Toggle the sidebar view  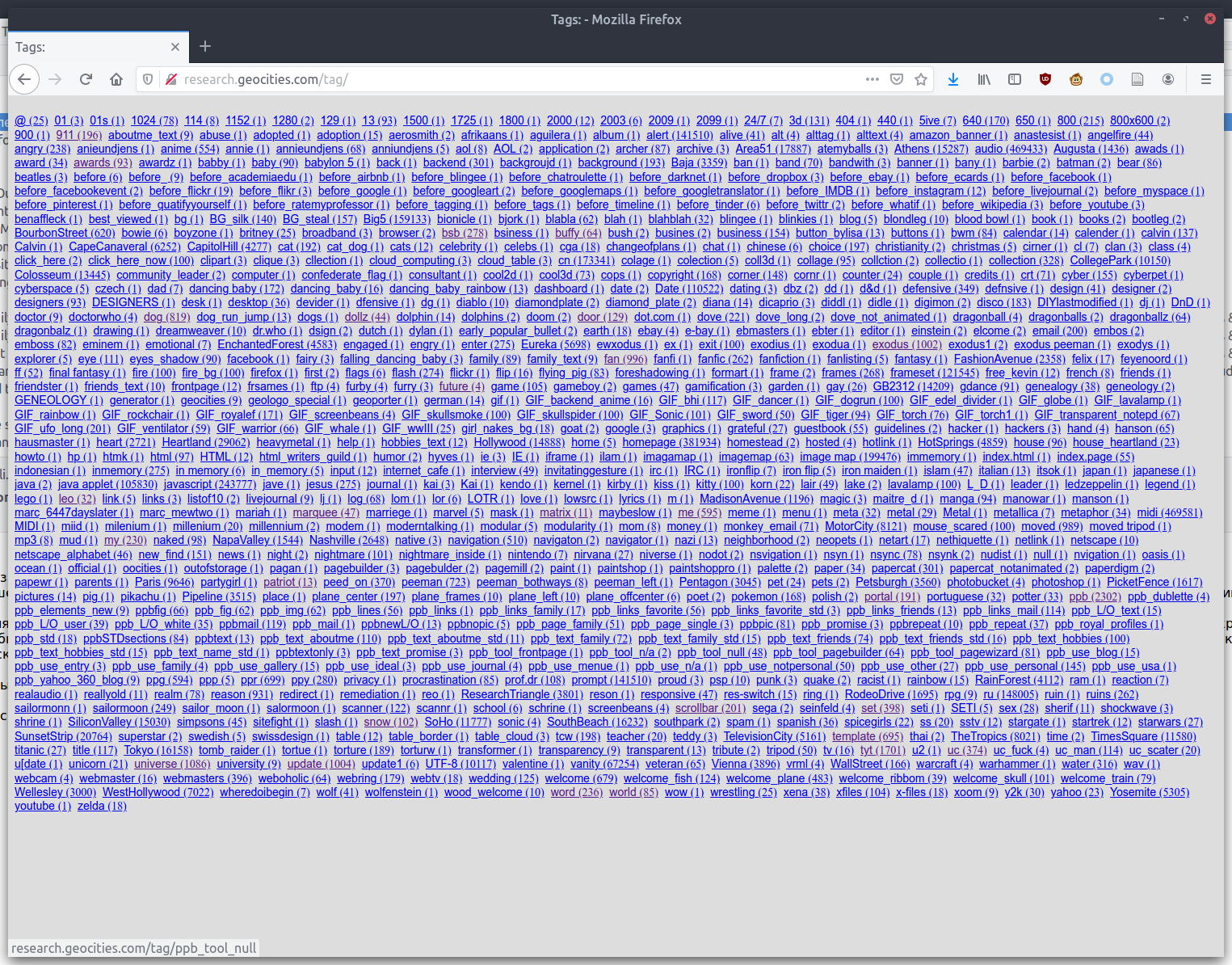(x=1015, y=79)
